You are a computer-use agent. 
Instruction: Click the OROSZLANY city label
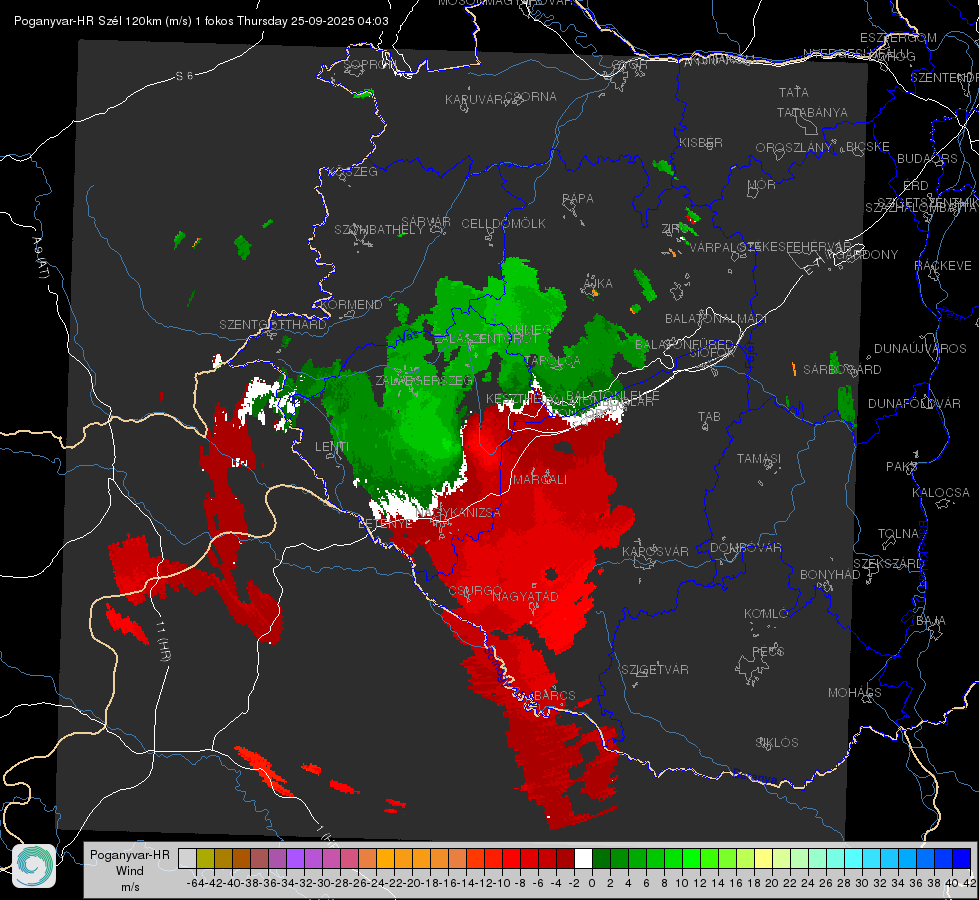point(794,148)
